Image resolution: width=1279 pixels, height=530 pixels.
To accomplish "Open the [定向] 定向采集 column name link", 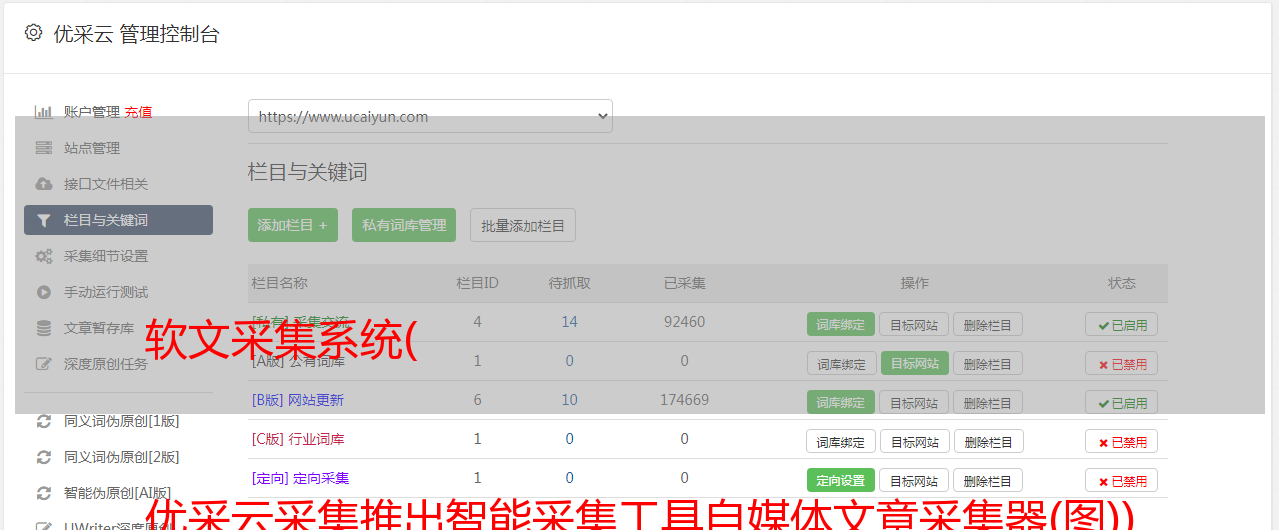I will [x=301, y=478].
